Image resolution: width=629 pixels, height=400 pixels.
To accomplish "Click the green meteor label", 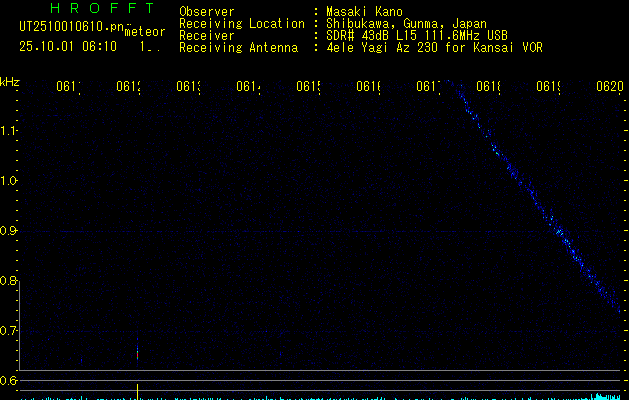I will pos(145,32).
